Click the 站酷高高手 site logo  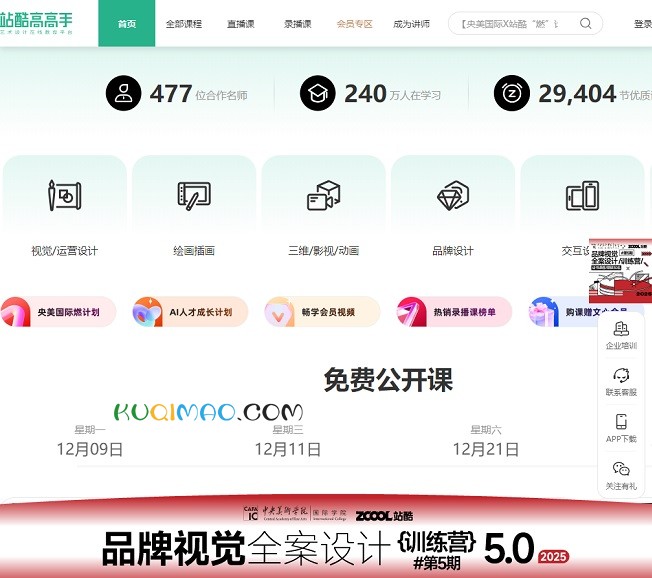36,23
